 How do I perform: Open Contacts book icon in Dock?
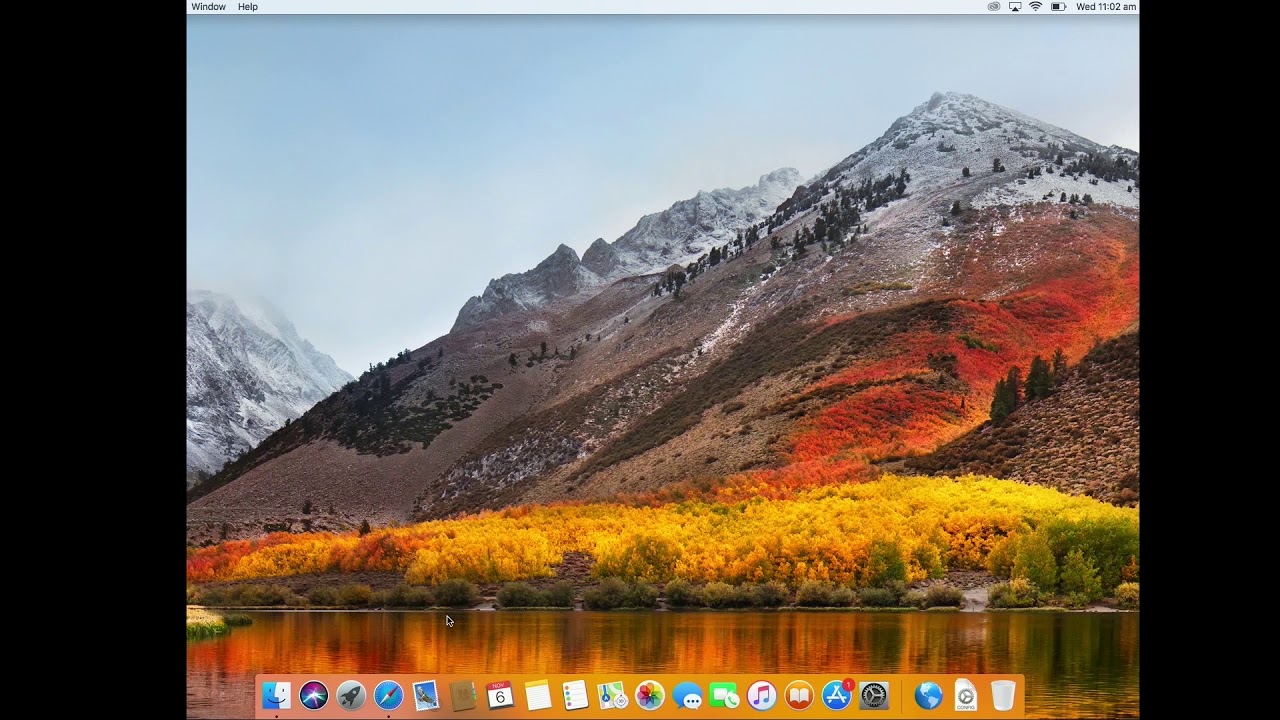click(x=463, y=695)
